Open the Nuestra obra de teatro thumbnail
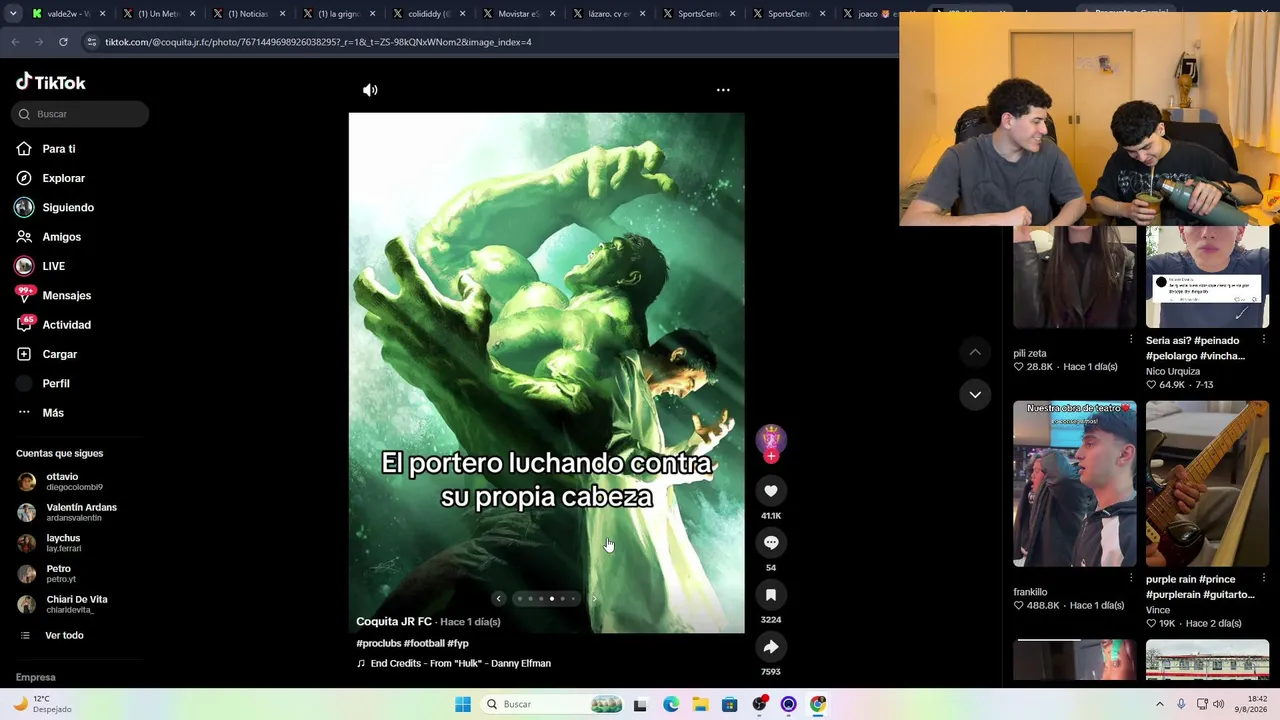The image size is (1280, 720). (1075, 484)
